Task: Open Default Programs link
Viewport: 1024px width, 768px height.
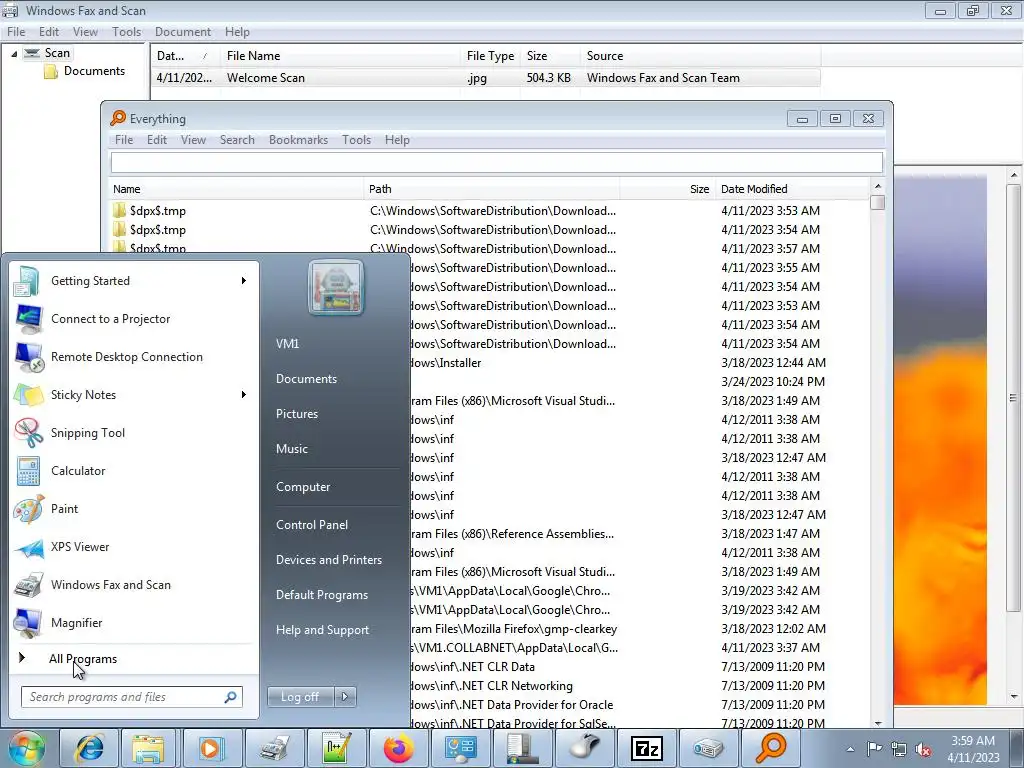Action: [322, 595]
